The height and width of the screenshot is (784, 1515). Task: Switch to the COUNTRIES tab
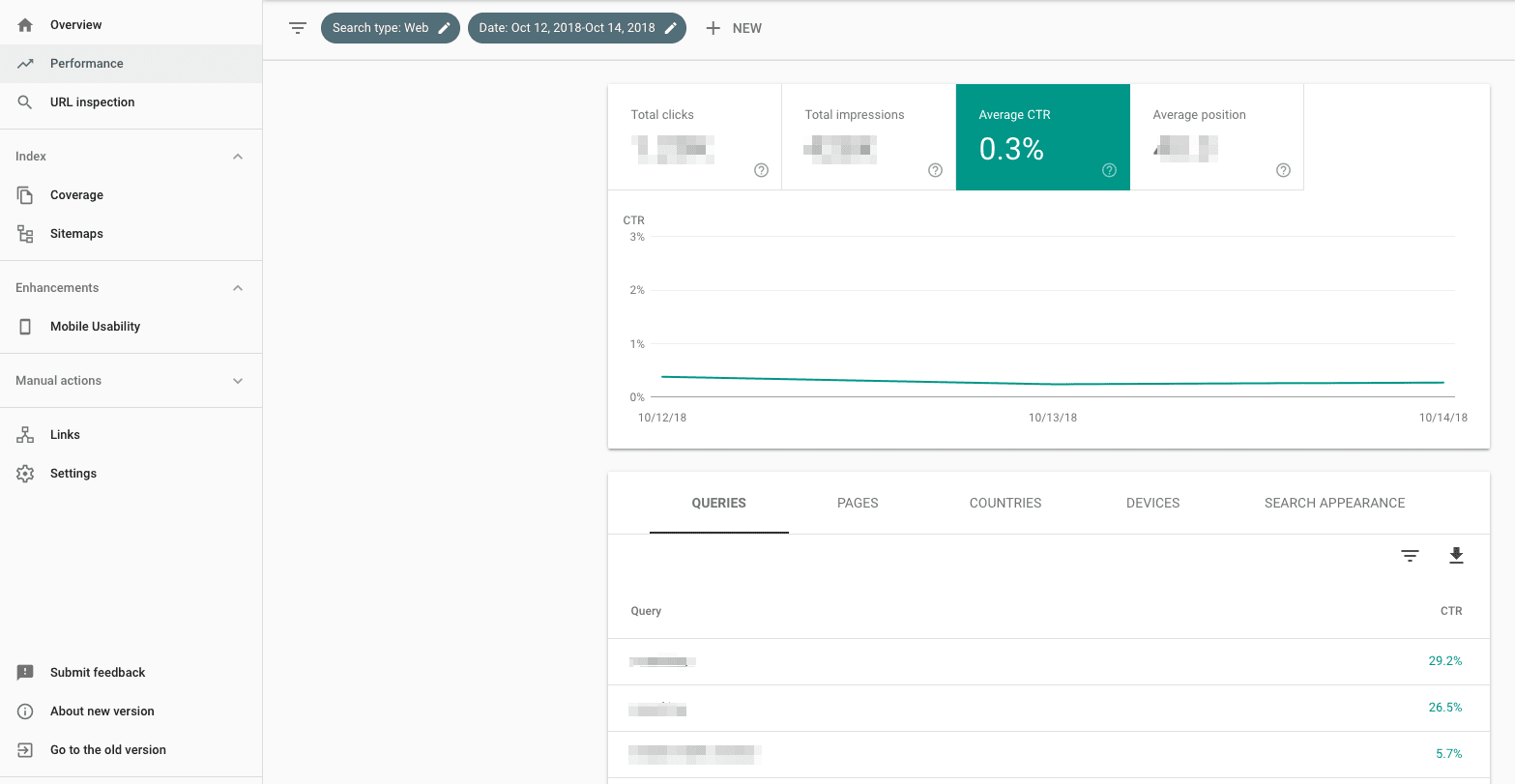[1005, 503]
